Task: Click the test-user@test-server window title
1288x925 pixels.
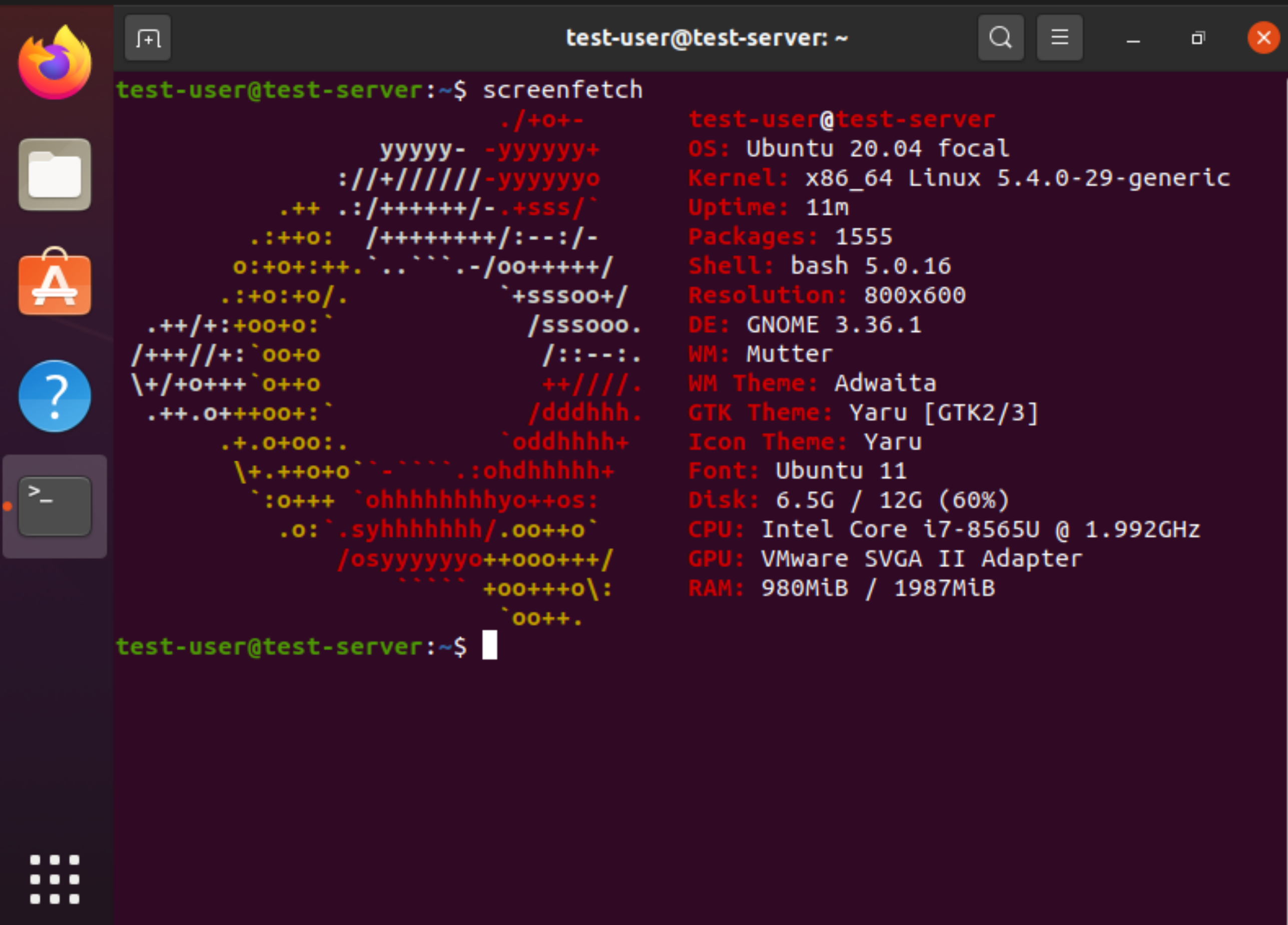Action: (707, 39)
